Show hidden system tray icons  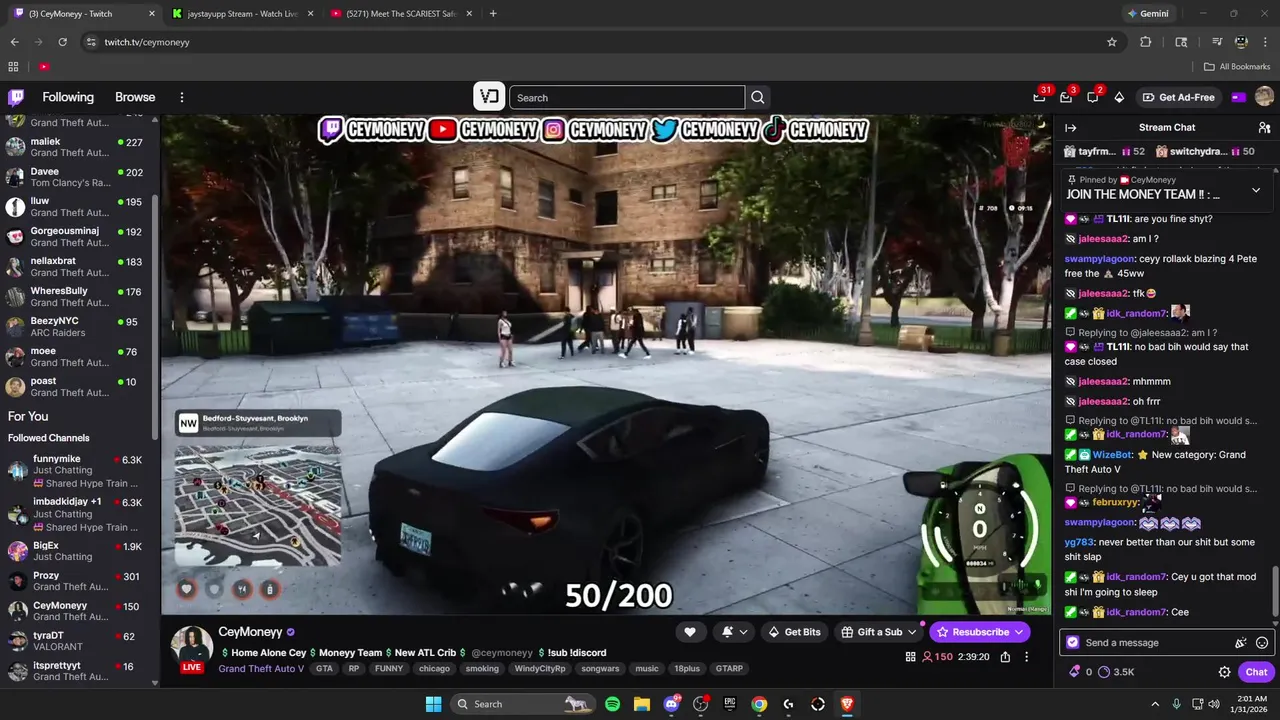click(1155, 704)
